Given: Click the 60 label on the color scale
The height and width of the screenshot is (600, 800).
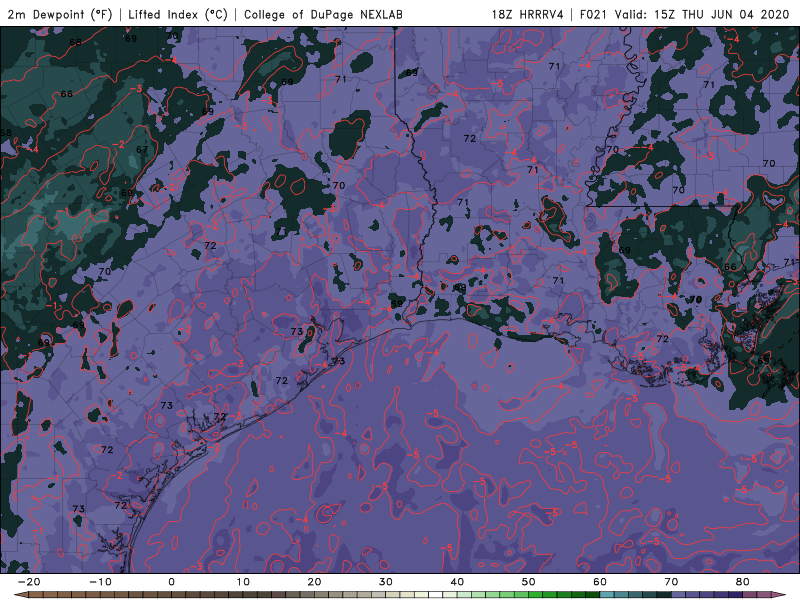Looking at the screenshot, I should (600, 582).
